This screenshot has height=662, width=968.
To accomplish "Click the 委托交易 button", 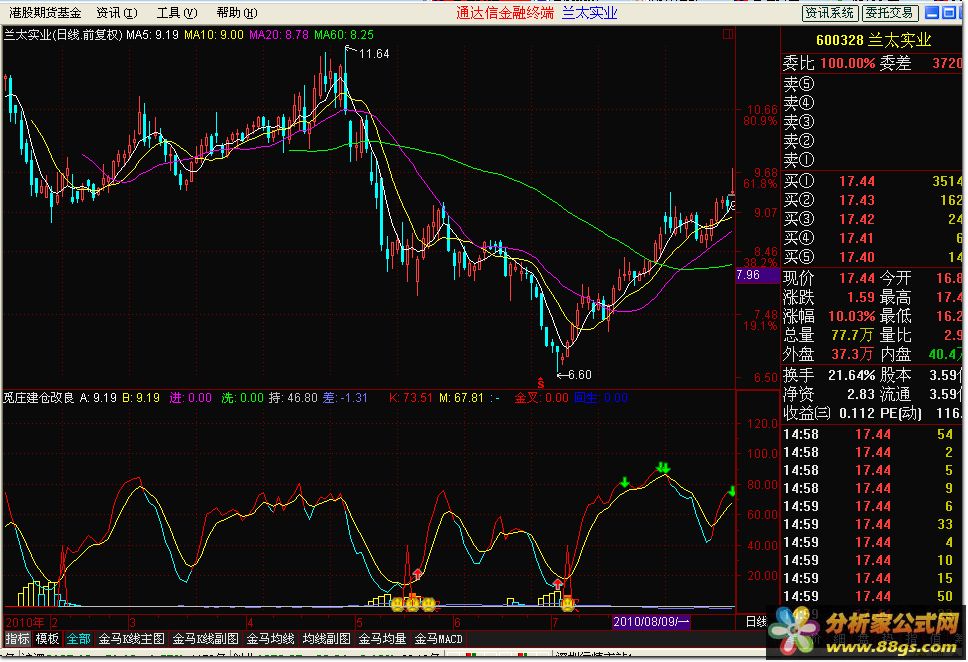I will coord(890,12).
